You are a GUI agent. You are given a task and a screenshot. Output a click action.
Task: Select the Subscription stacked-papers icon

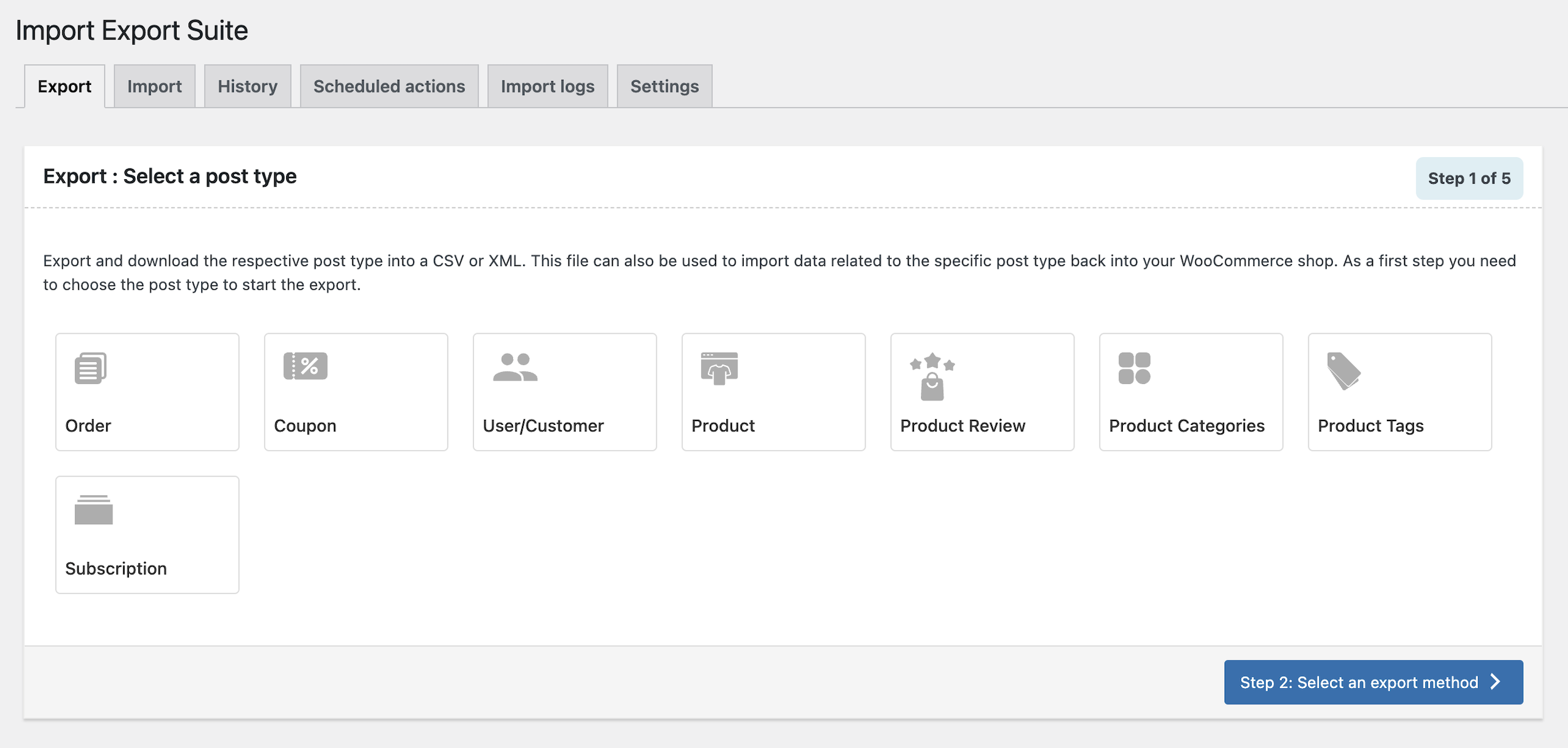(93, 510)
